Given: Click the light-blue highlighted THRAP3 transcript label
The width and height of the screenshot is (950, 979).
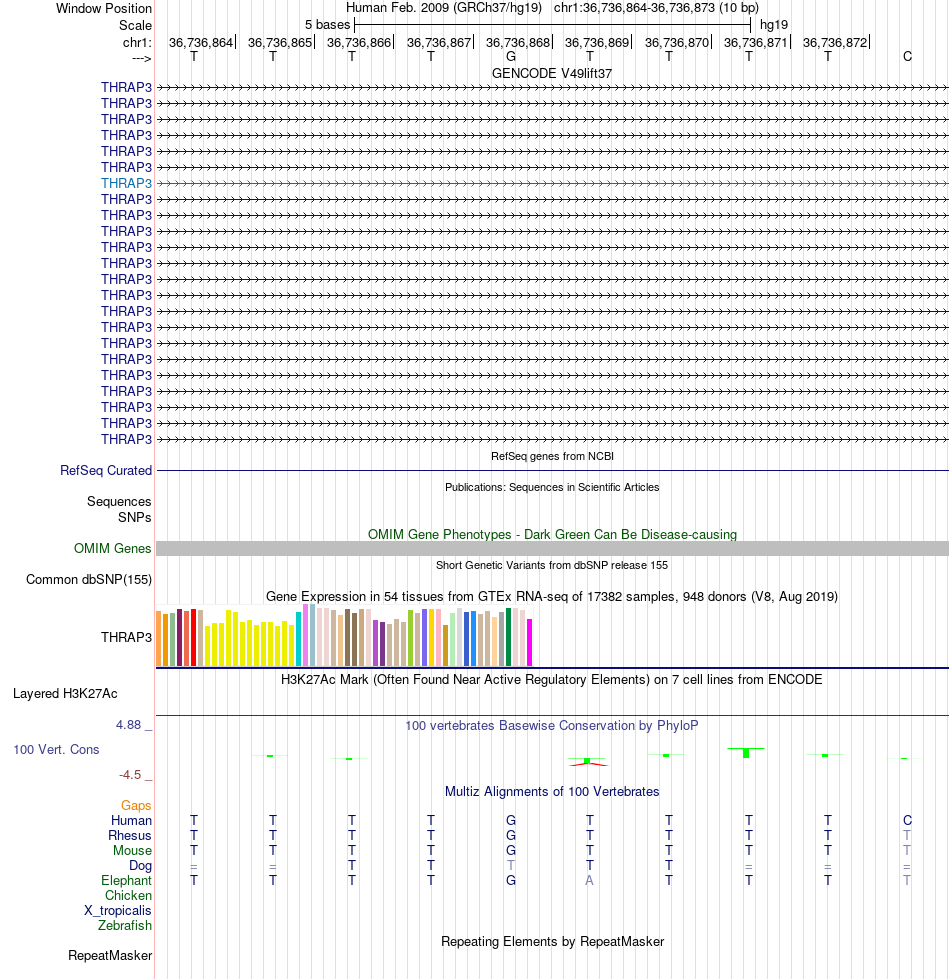Looking at the screenshot, I should [x=126, y=183].
